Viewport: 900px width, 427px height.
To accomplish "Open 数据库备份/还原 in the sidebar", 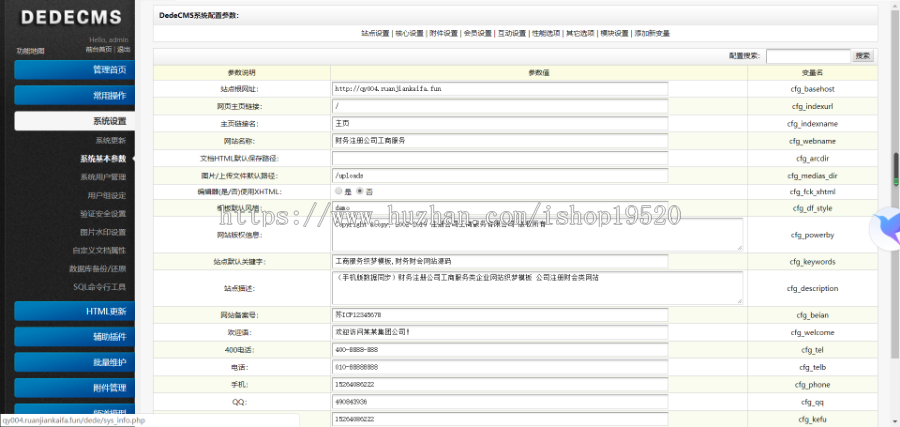I will pos(97,268).
